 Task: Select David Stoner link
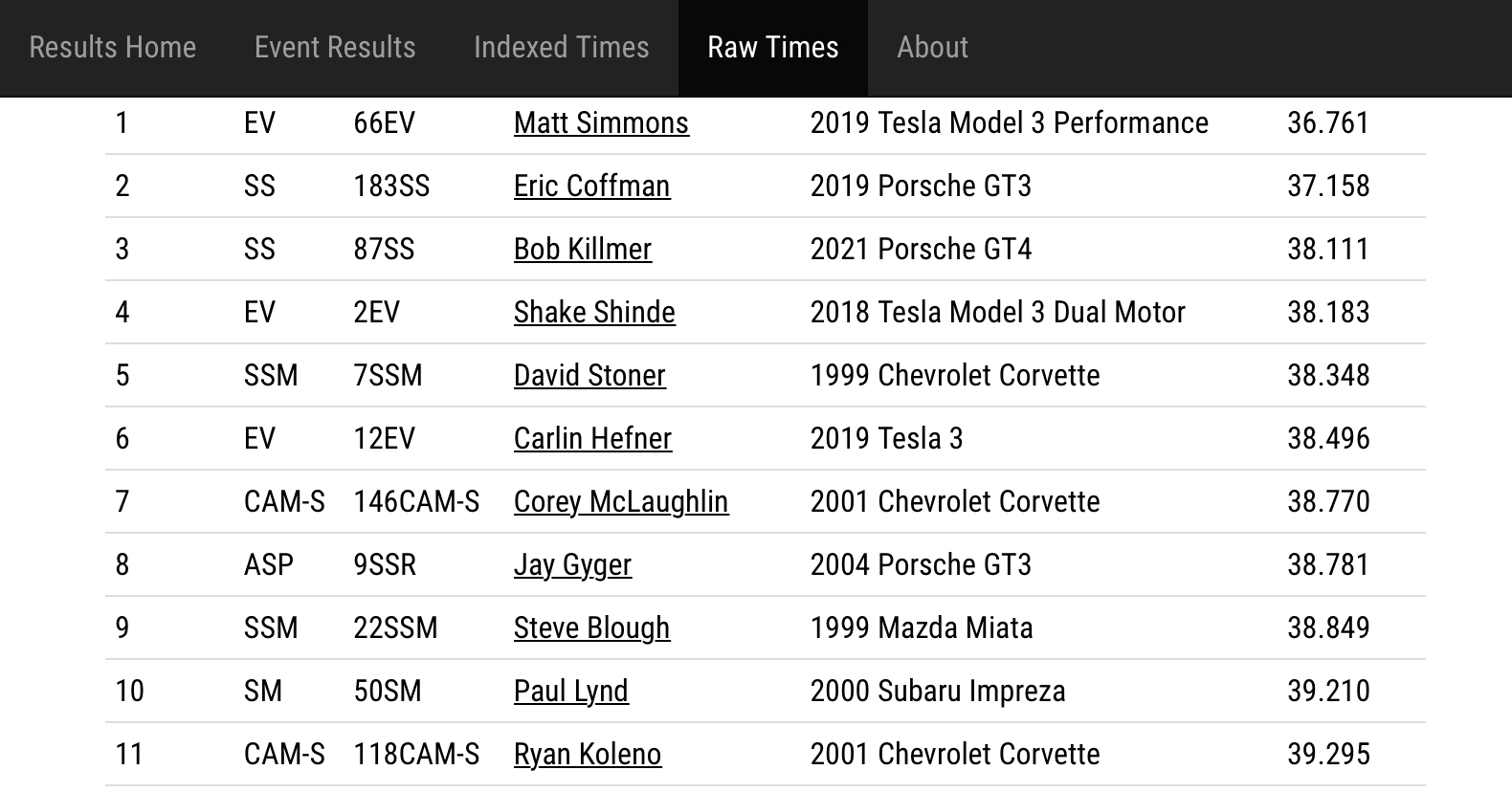(589, 376)
